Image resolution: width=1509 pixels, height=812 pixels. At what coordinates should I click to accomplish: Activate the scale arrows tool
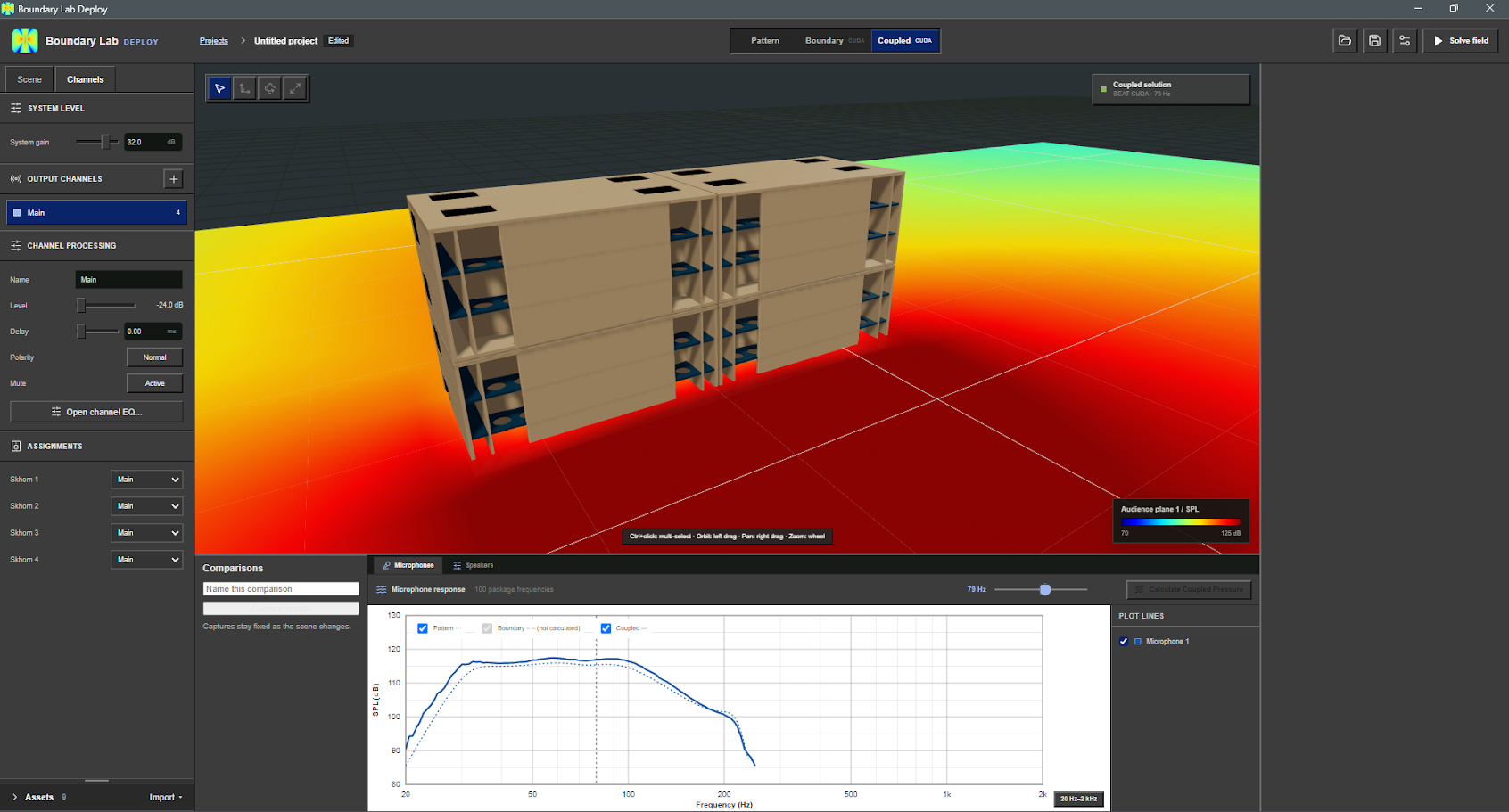pyautogui.click(x=294, y=88)
